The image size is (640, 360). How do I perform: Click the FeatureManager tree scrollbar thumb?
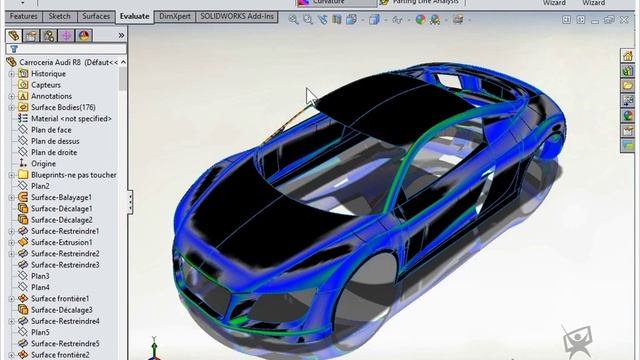pyautogui.click(x=122, y=79)
